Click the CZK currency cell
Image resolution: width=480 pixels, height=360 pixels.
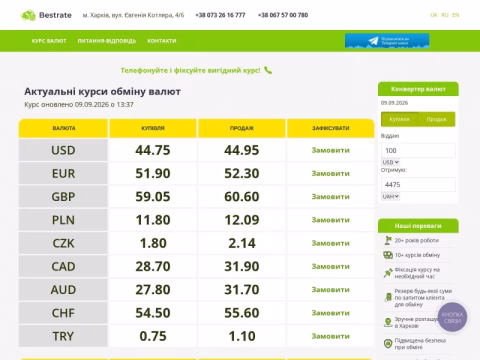(63, 243)
